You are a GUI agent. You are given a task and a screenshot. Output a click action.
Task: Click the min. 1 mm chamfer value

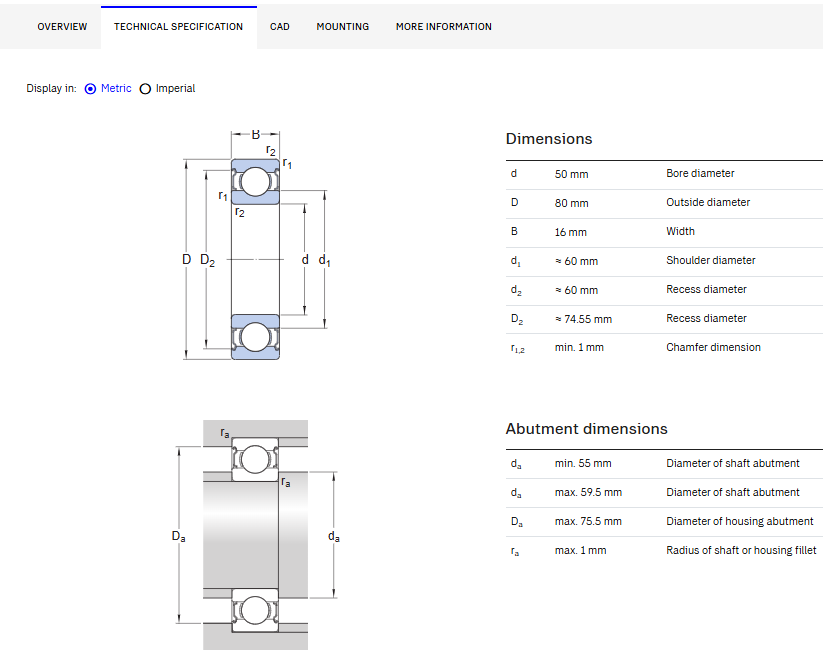[x=579, y=347]
